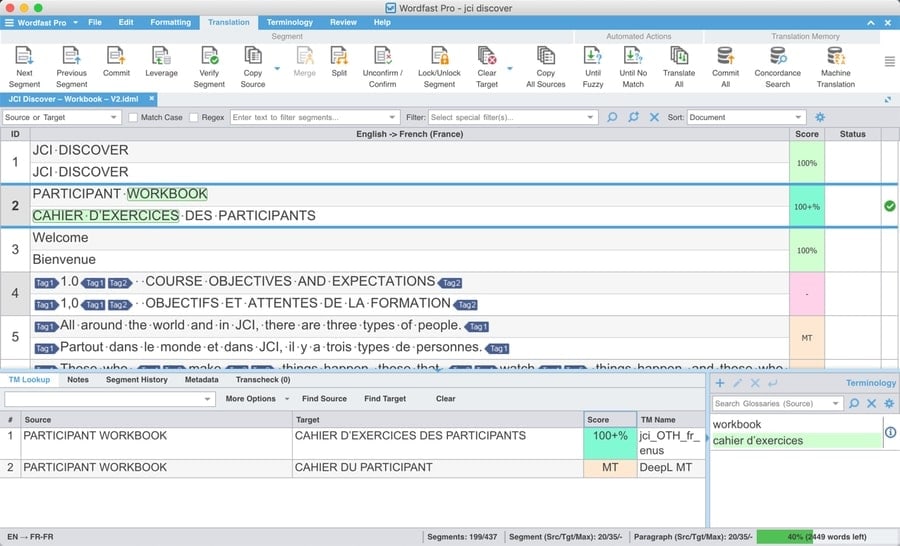The image size is (900, 546).
Task: Open the Notes tab
Action: (x=77, y=380)
